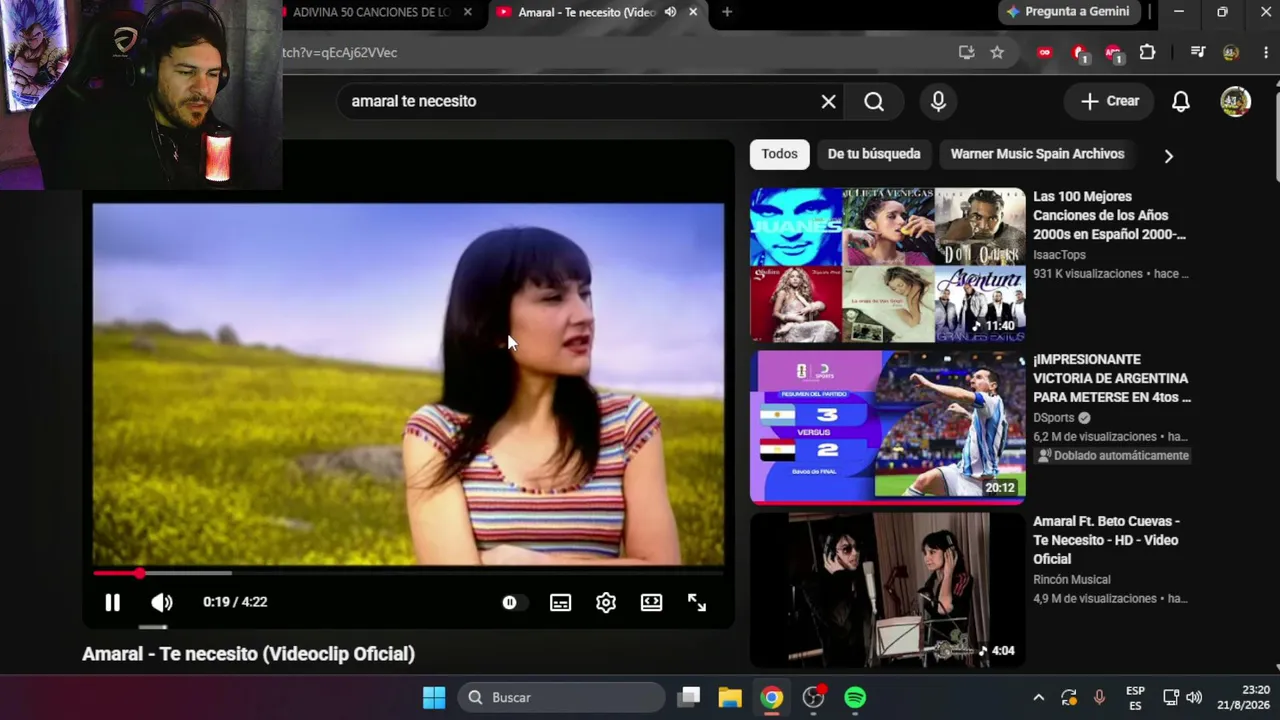This screenshot has width=1280, height=720.
Task: Turn on subtitles in the video player
Action: [x=560, y=602]
